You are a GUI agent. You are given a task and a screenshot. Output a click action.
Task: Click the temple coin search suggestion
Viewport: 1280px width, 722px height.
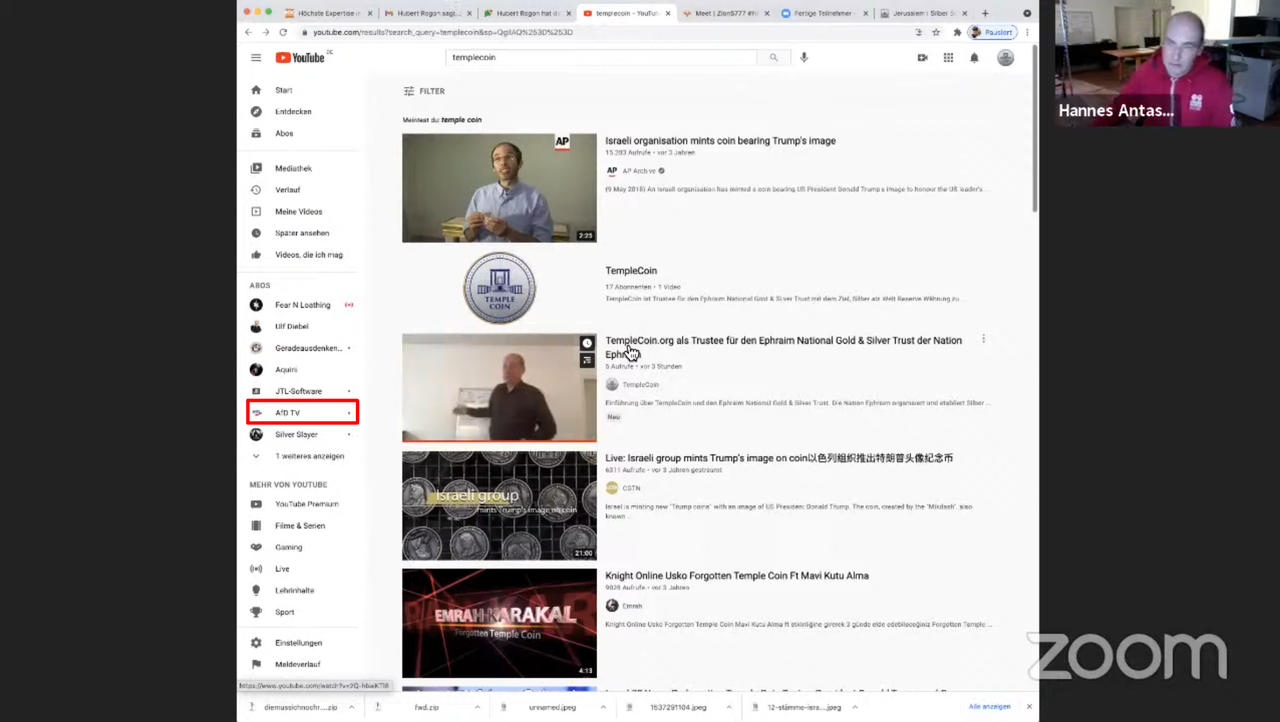point(461,120)
